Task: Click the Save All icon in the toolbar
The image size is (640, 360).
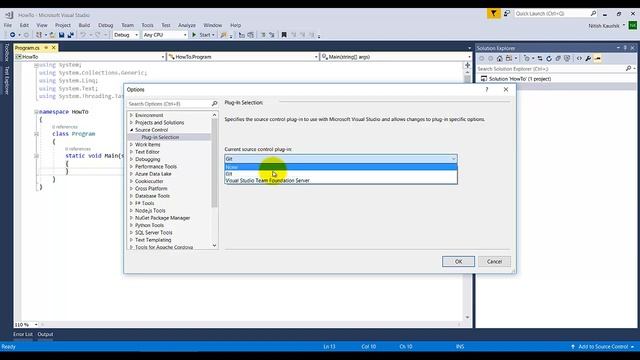Action: [70, 35]
